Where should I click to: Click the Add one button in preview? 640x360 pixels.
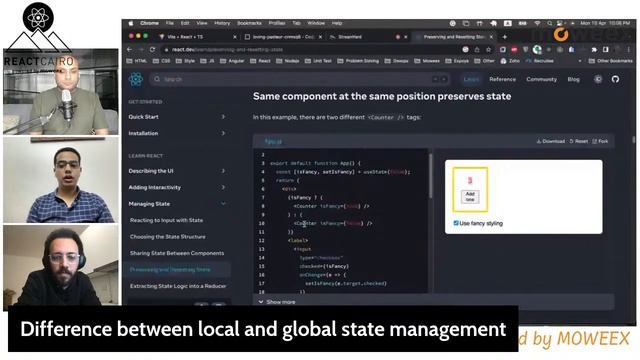point(470,196)
